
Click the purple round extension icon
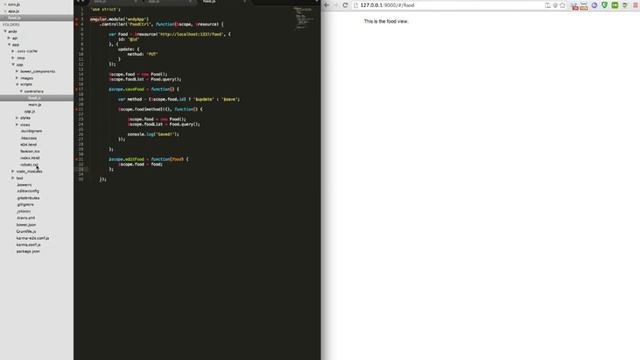[594, 5]
